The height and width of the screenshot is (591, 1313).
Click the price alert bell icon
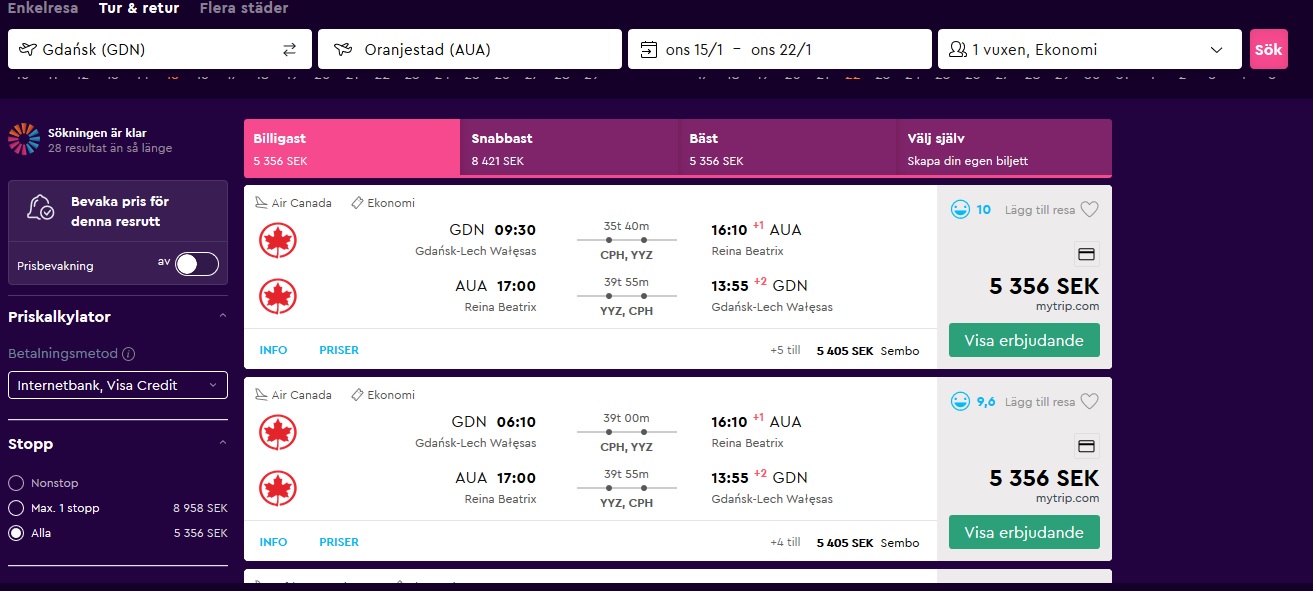click(x=41, y=208)
